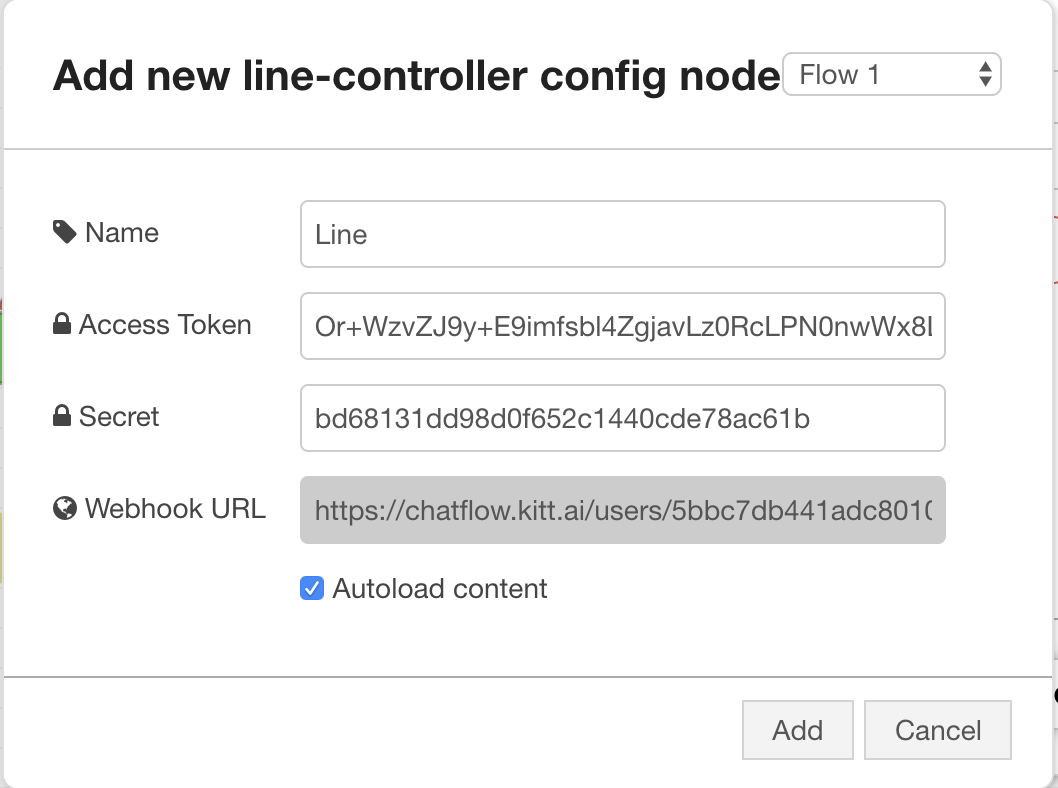Click the Name label text

(x=122, y=233)
